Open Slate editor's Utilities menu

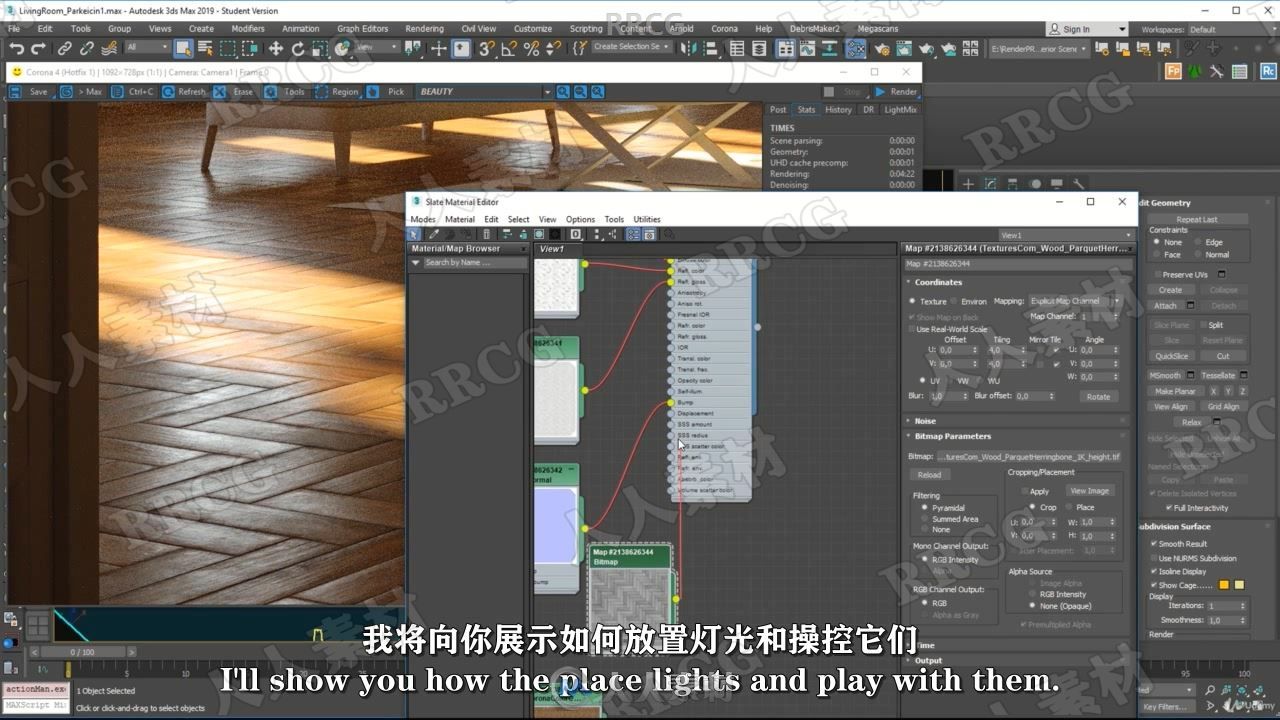coord(647,219)
